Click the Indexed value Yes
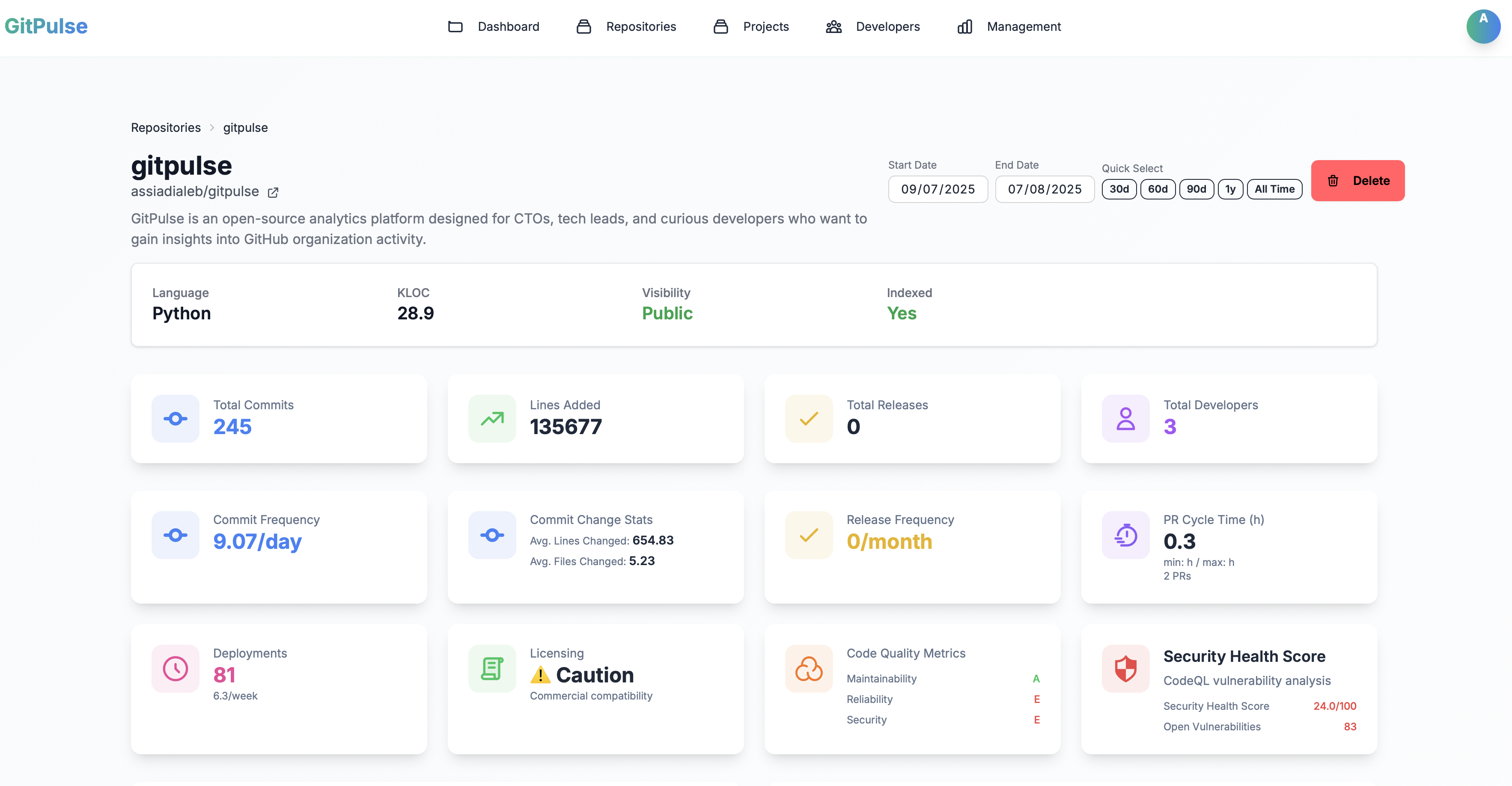Screen dimensions: 1512x786 (902, 313)
